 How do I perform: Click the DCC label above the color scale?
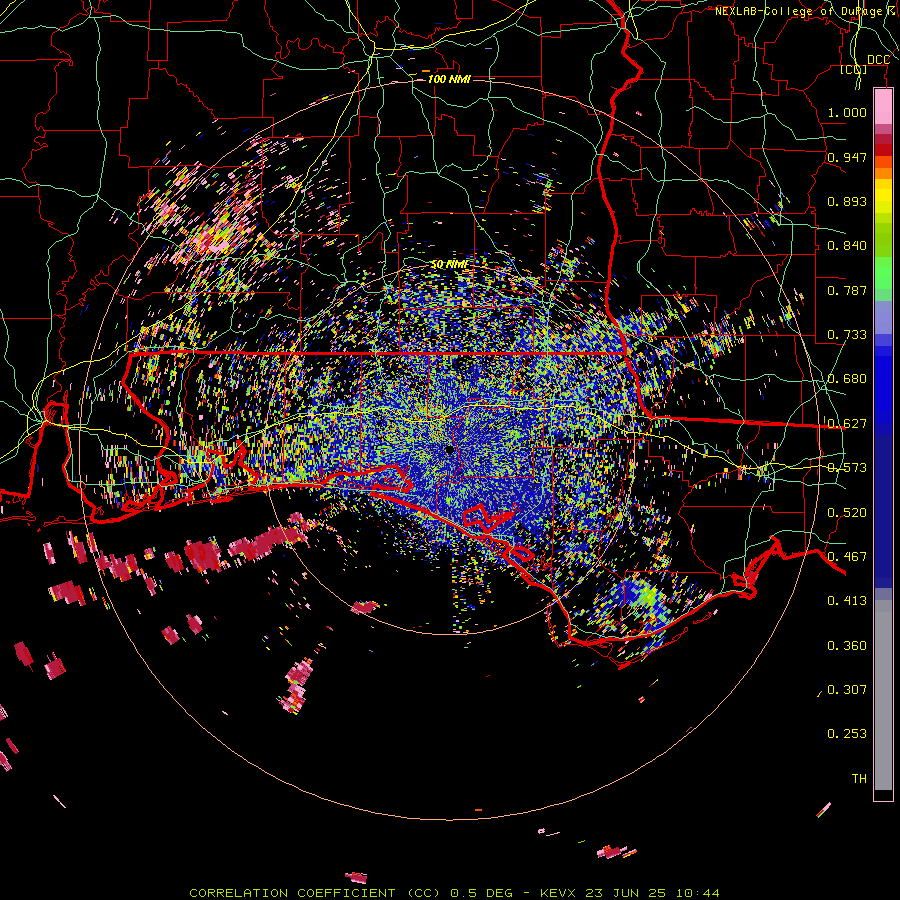878,60
